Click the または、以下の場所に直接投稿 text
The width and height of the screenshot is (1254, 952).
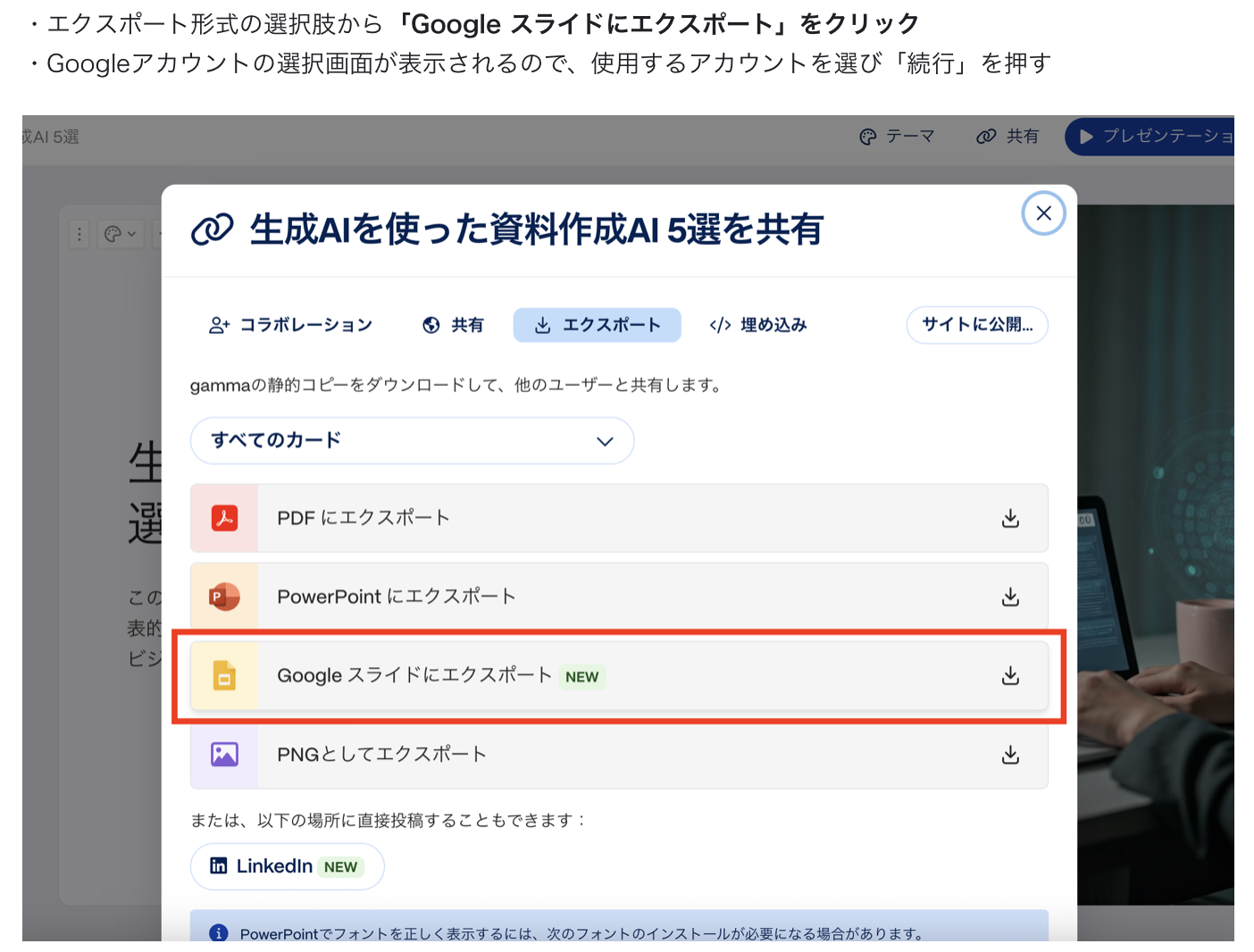388,820
